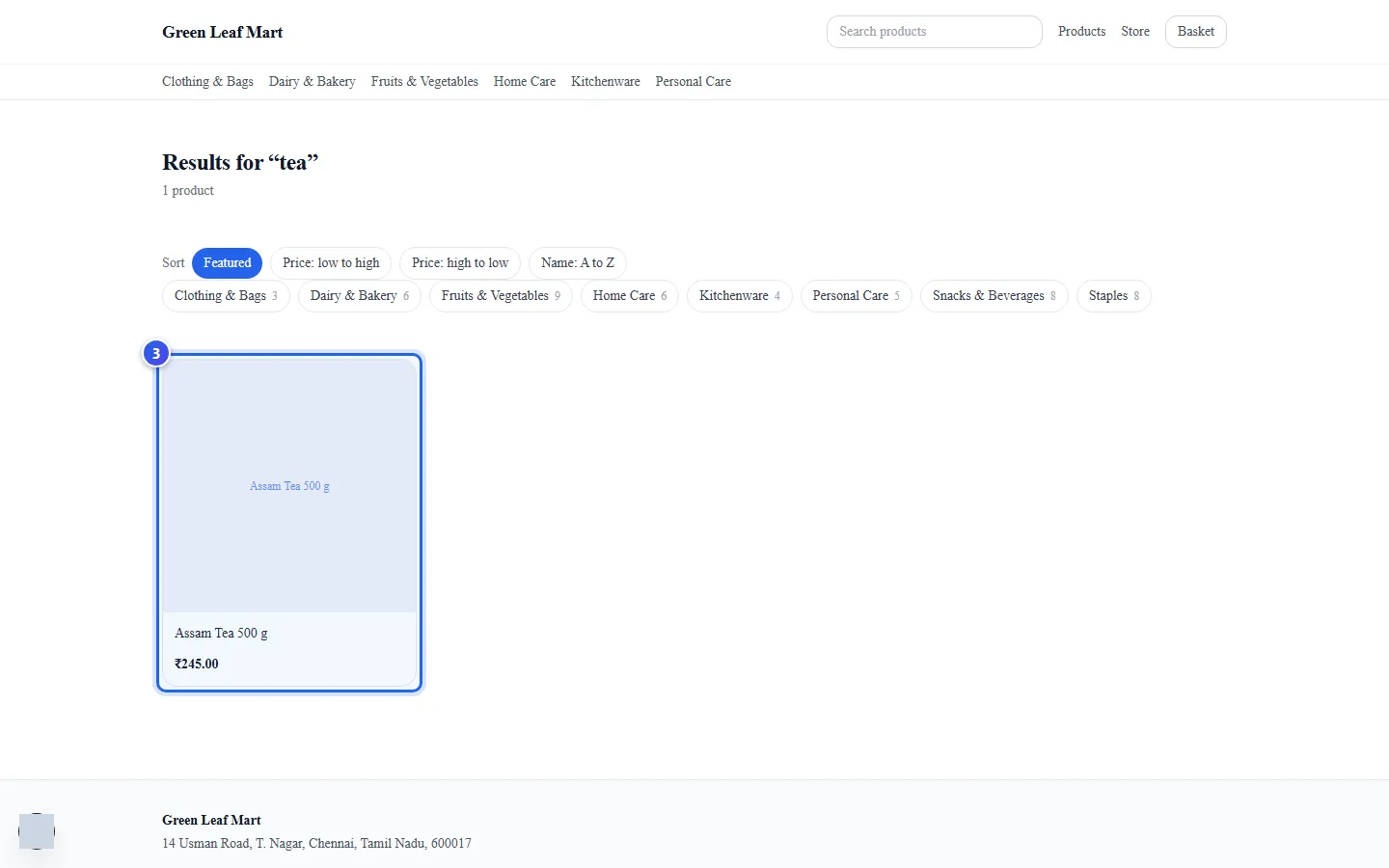Select the Featured sort option

tap(227, 263)
